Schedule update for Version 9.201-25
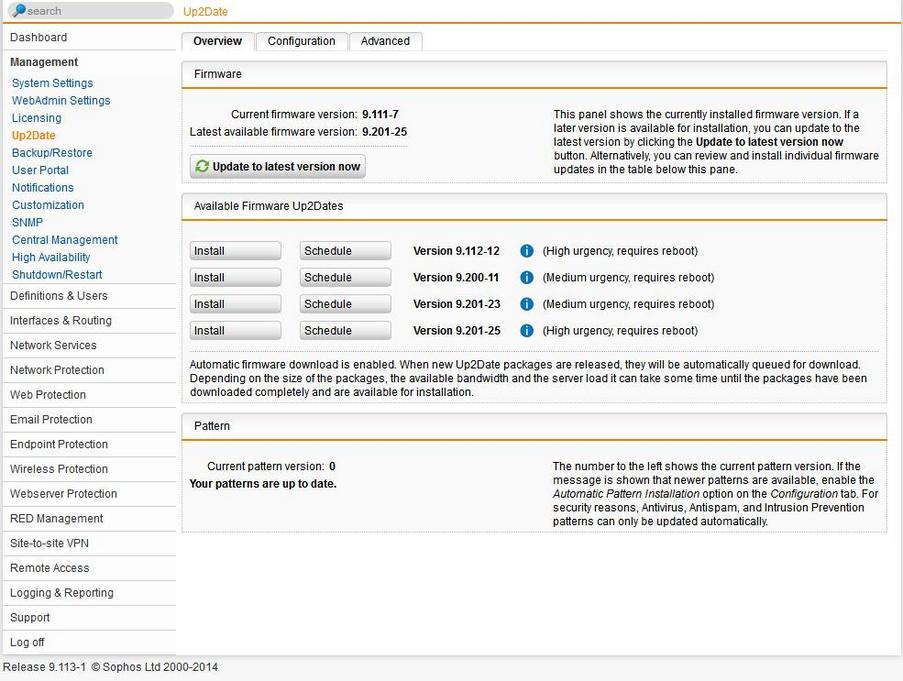Viewport: 903px width, 681px height. click(345, 330)
